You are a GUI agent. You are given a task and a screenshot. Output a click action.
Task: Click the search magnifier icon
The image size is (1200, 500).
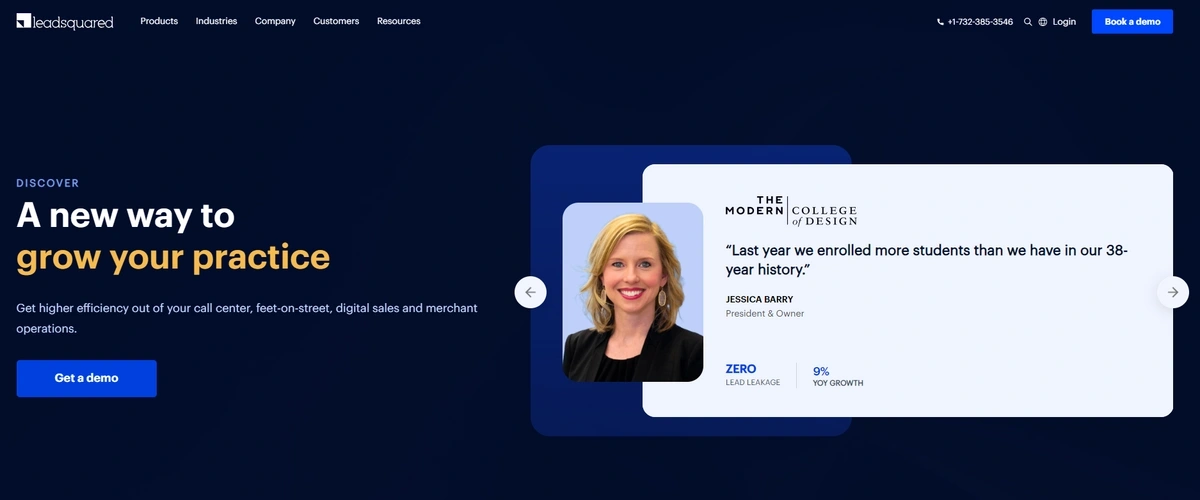point(1028,21)
